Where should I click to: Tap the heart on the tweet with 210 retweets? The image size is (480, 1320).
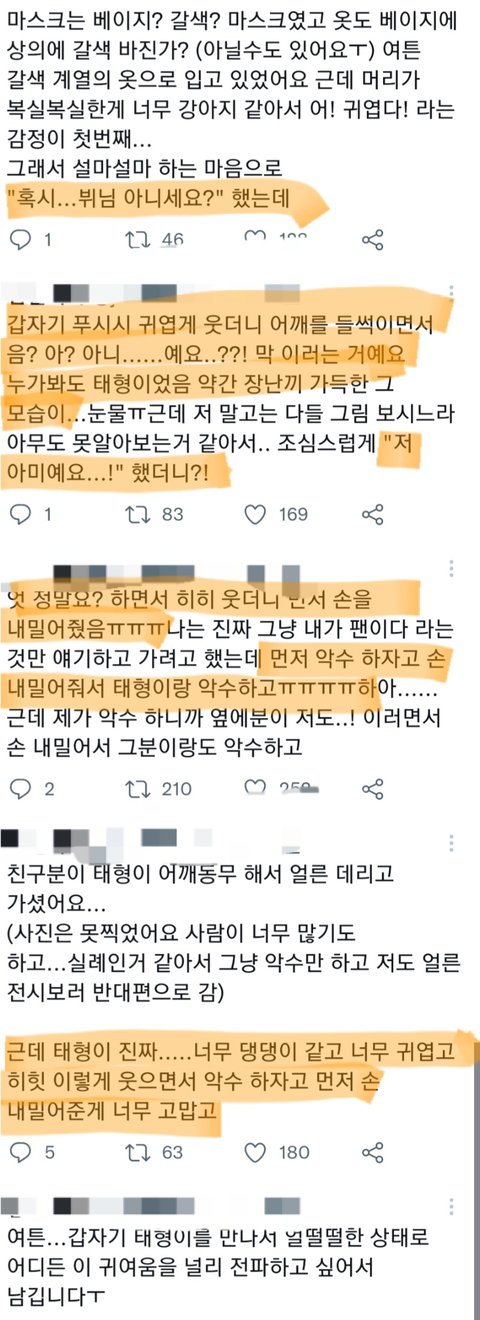256,788
